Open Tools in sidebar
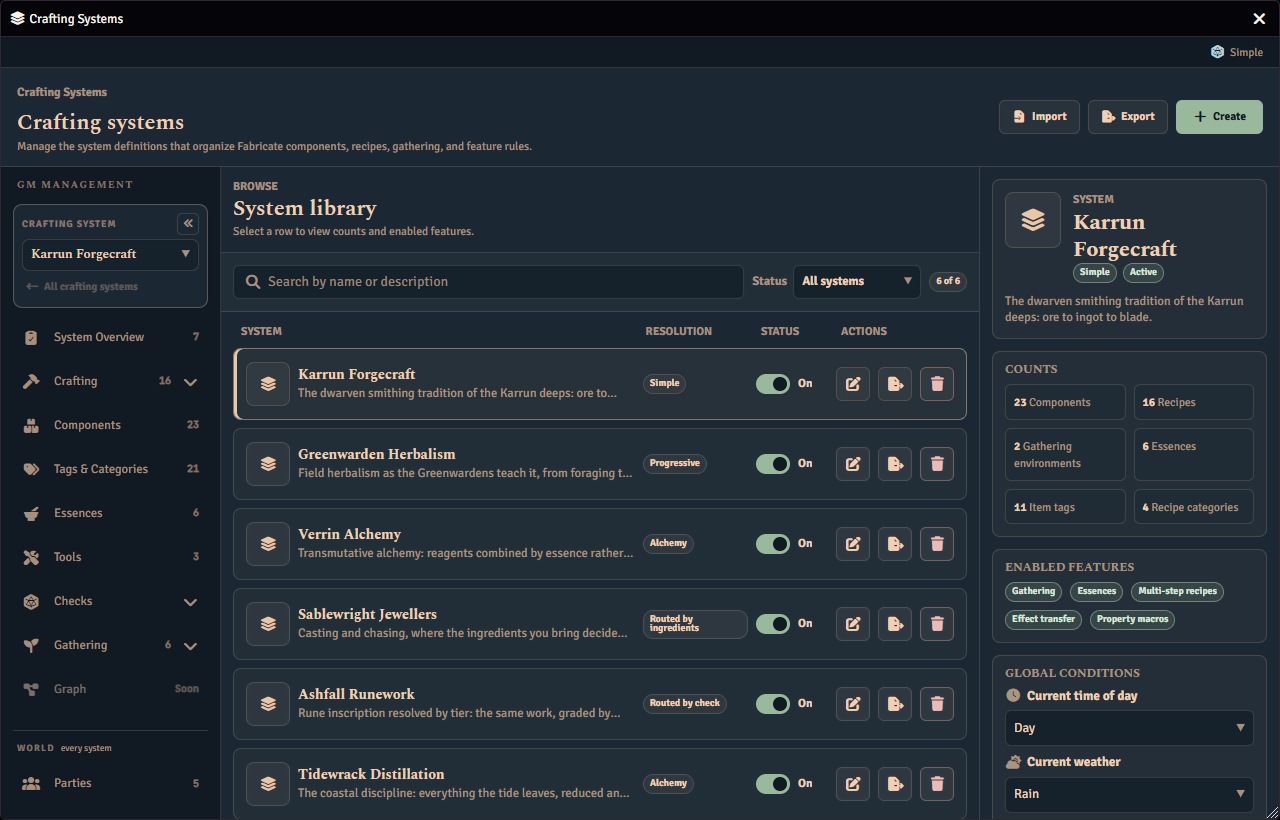 coord(110,558)
